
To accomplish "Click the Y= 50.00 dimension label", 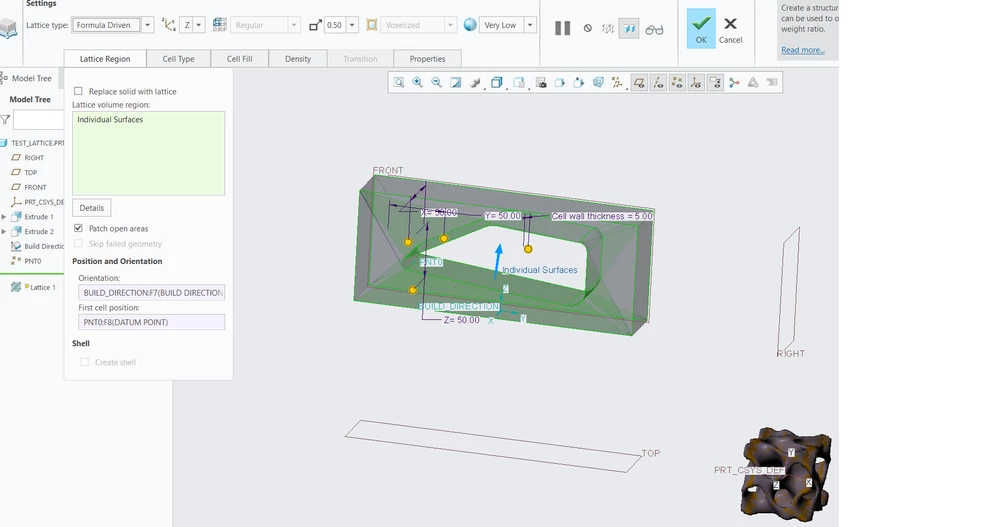I will tap(503, 216).
